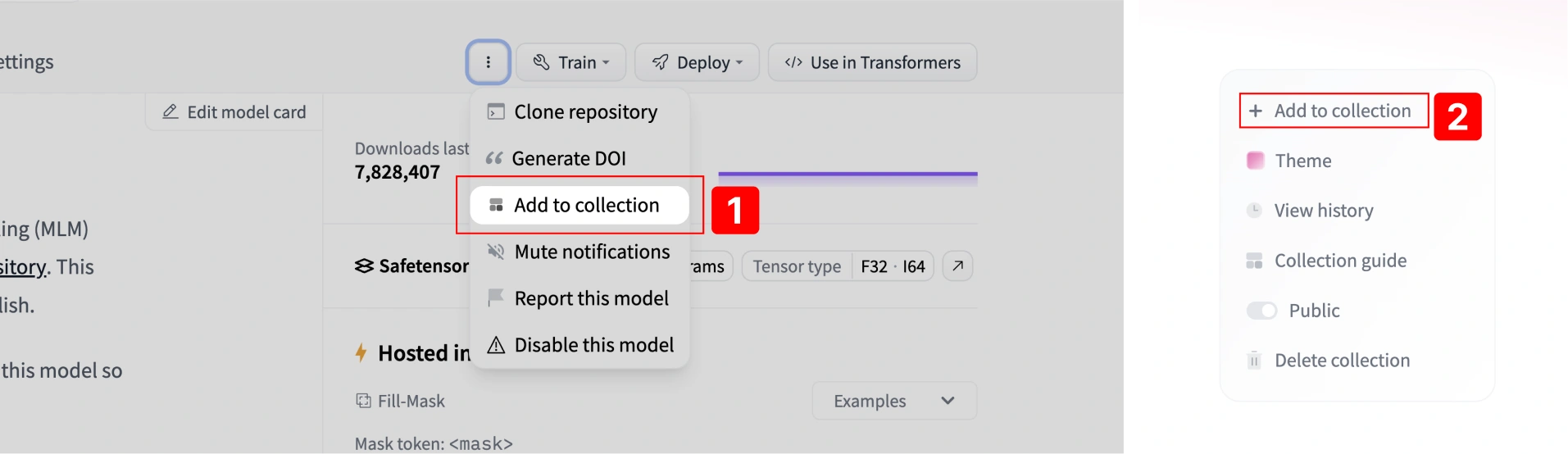Pick the pink Theme color swatch
The image size is (1568, 454).
coord(1255,161)
